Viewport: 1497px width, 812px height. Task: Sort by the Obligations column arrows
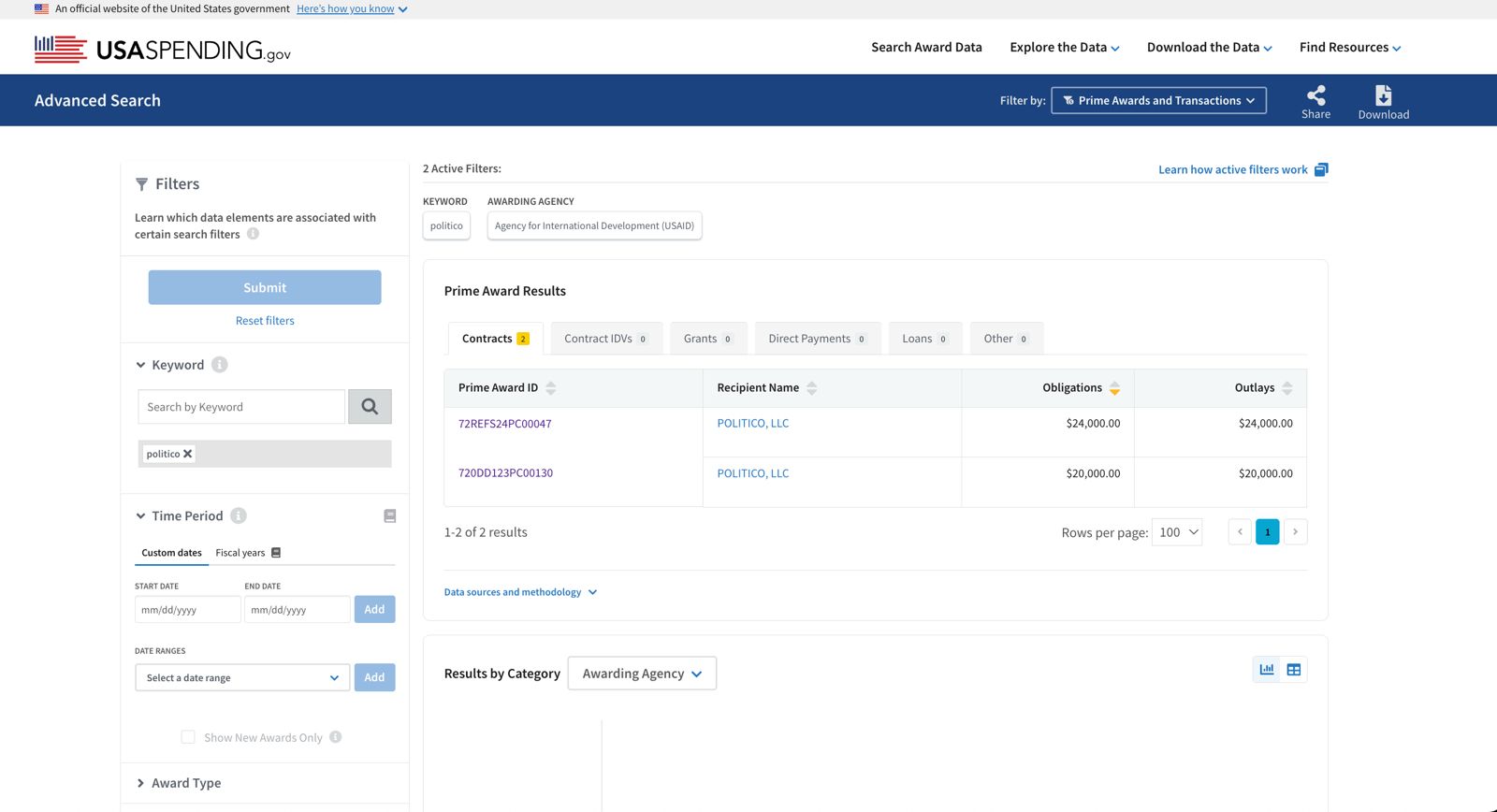[x=1114, y=388]
